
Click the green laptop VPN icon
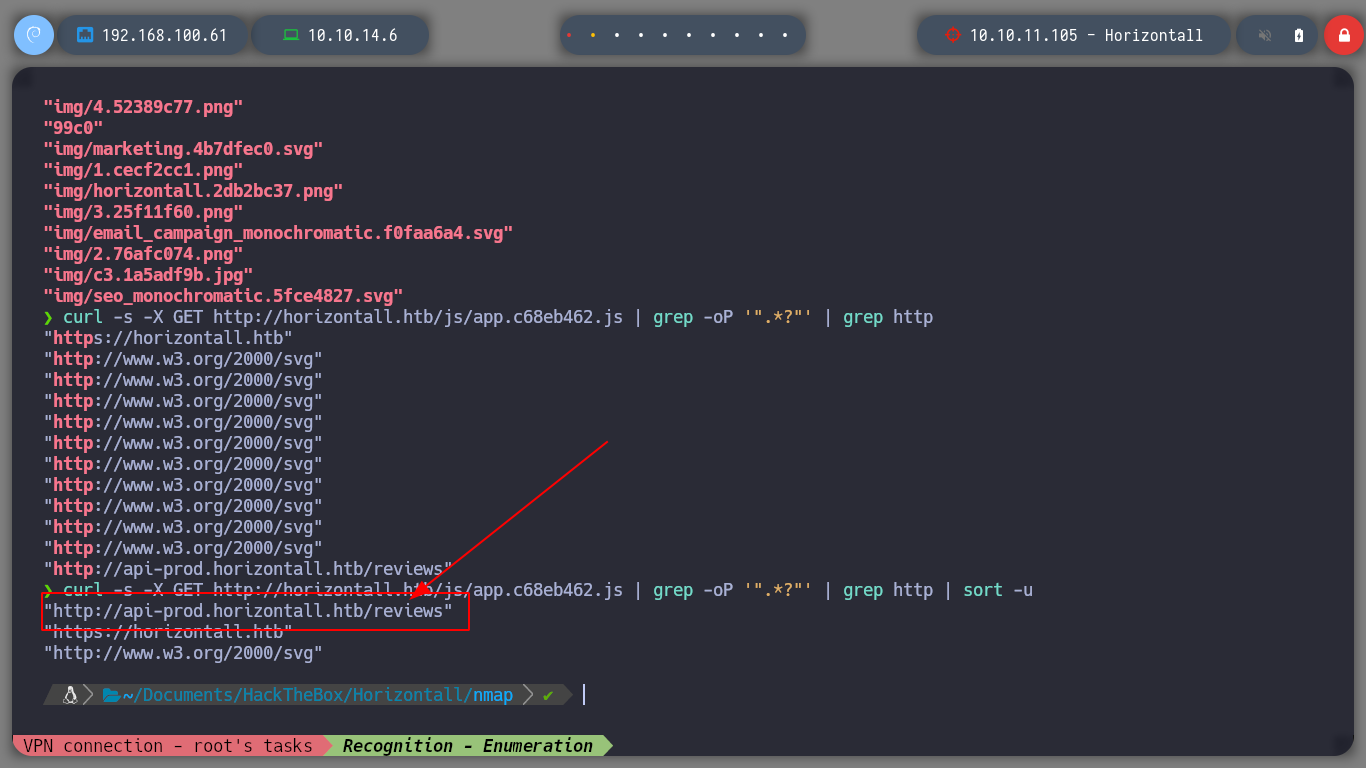[x=291, y=35]
